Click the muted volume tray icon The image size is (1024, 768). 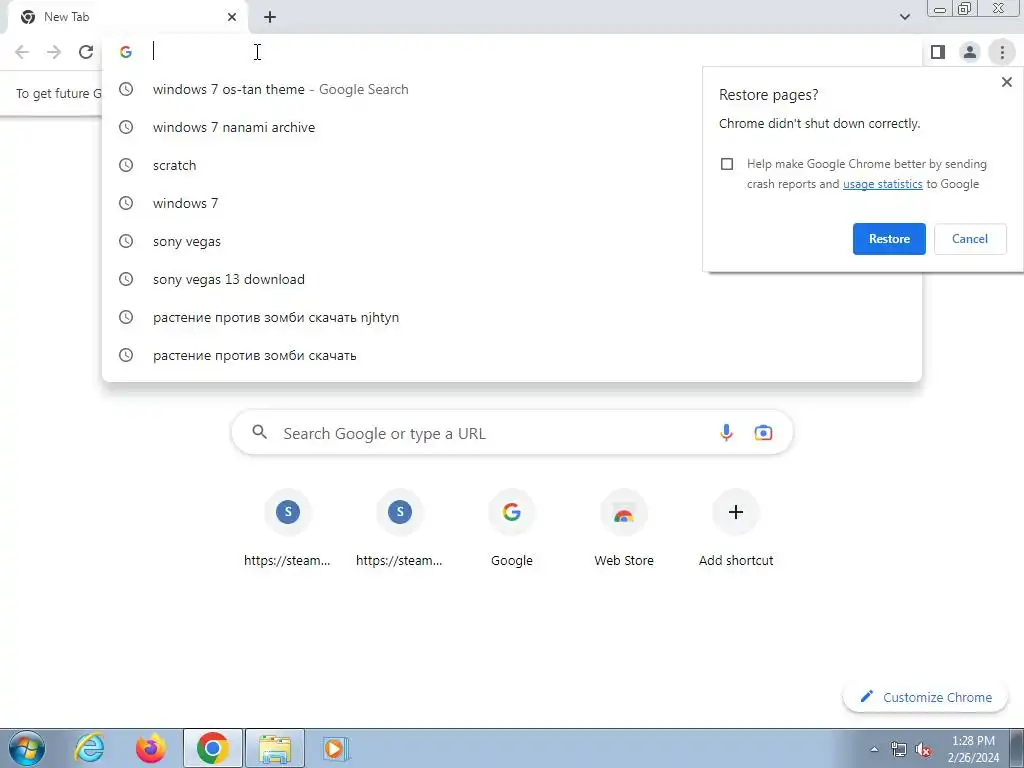tap(923, 750)
